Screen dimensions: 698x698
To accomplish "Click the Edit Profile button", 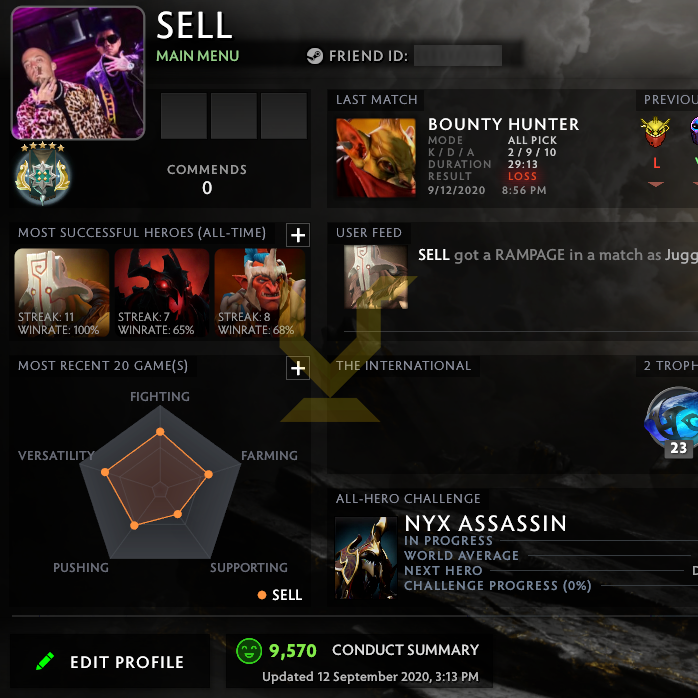I will 110,661.
